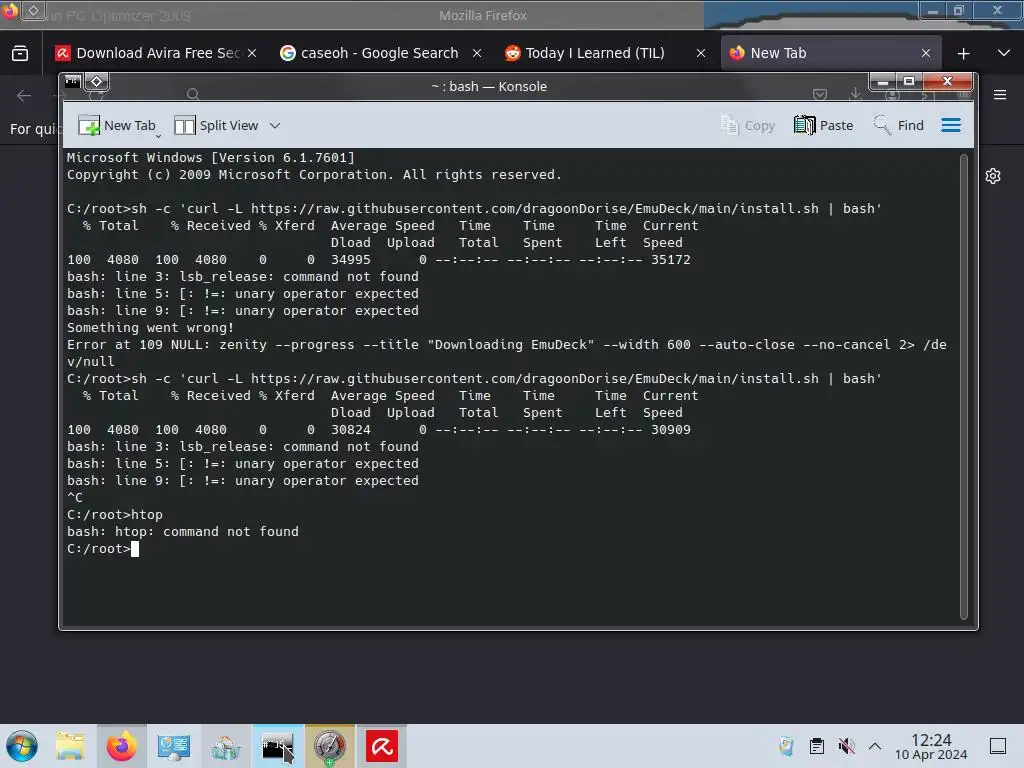Click the '~ : bash — Konsole' title bar

(x=489, y=86)
